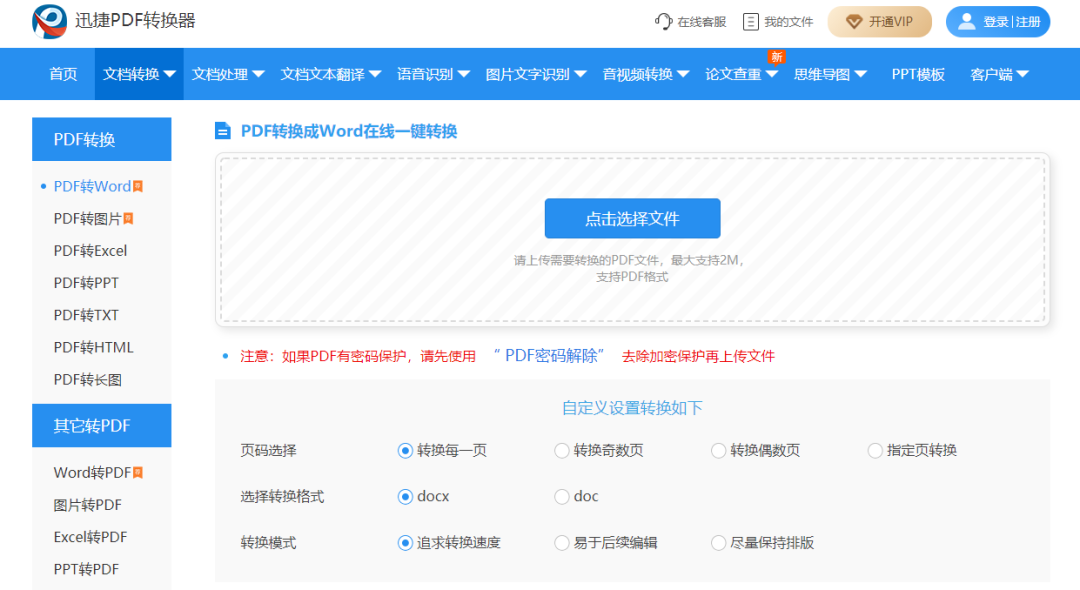Viewport: 1080px width, 590px height.
Task: Open the PPT模板 menu item
Action: pyautogui.click(x=917, y=73)
